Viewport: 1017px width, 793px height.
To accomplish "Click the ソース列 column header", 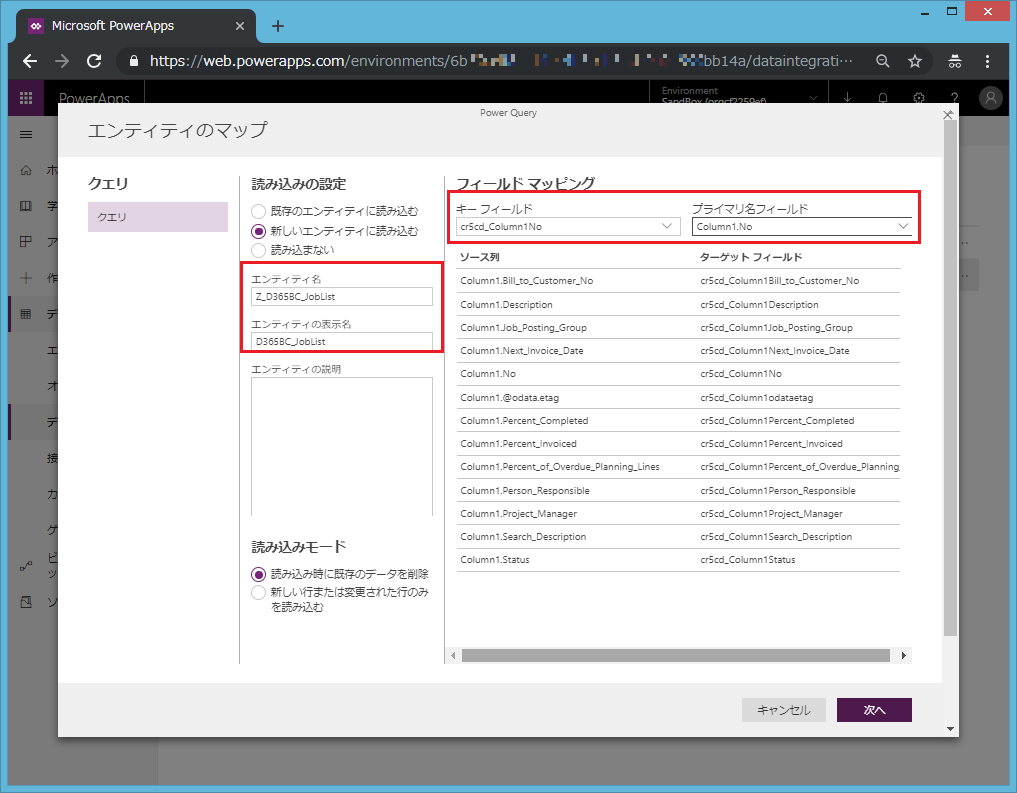I will pos(479,257).
